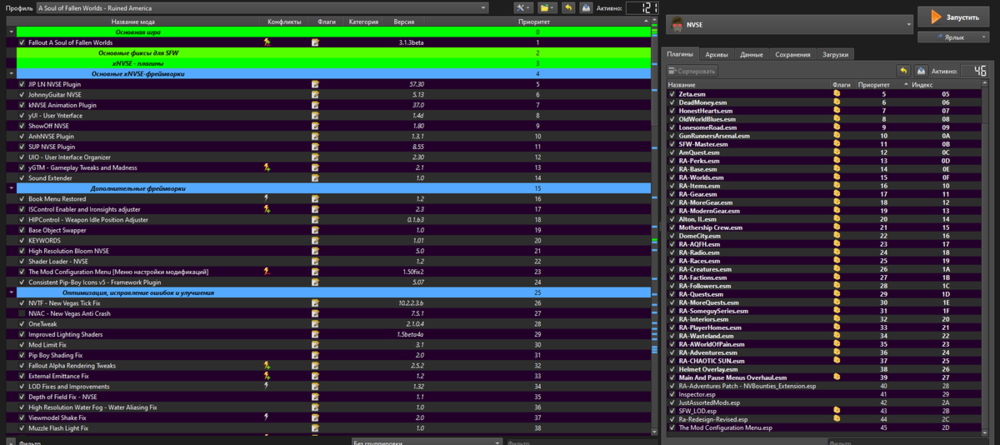Viewport: 1000px width, 445px height.
Task: Click notes flag icon for Sound Extender
Action: coord(314,178)
